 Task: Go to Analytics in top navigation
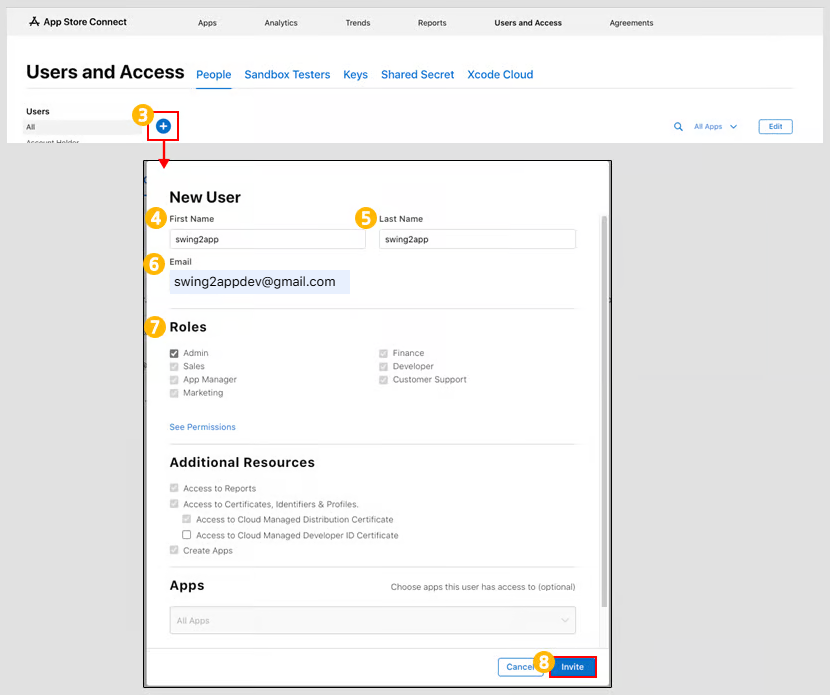(x=281, y=23)
